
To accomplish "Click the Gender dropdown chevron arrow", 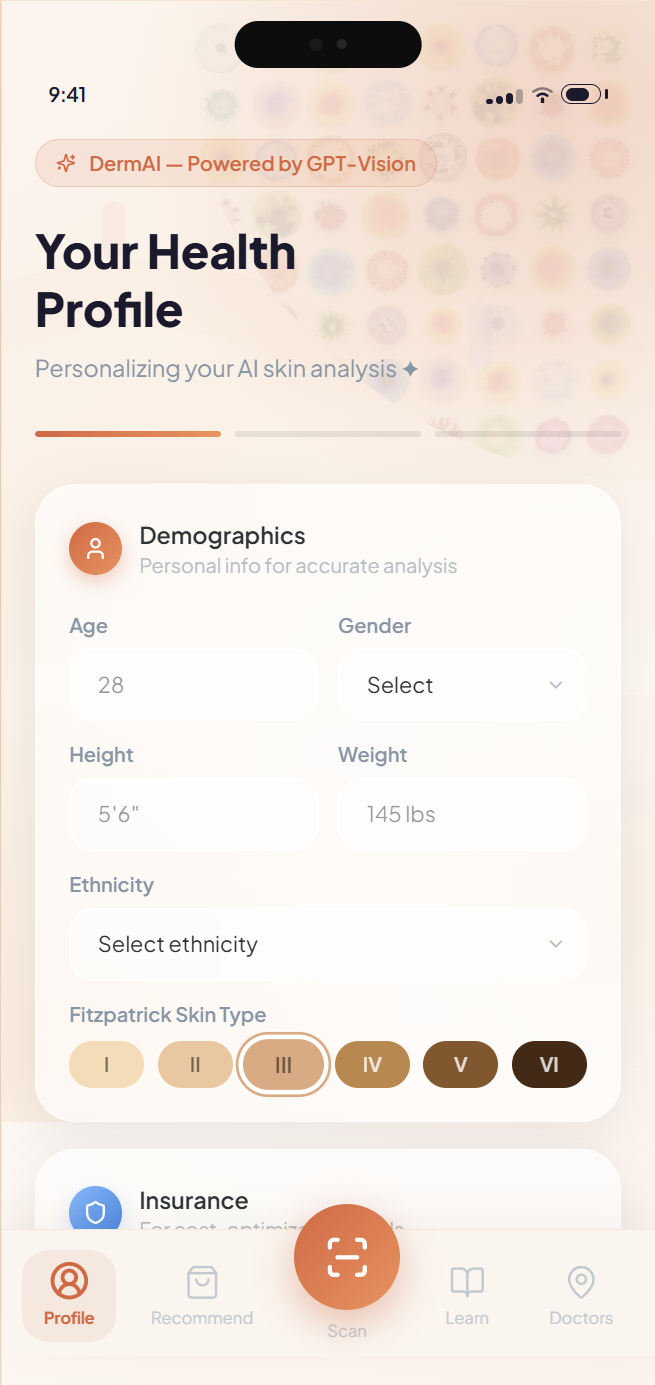I will [x=556, y=685].
